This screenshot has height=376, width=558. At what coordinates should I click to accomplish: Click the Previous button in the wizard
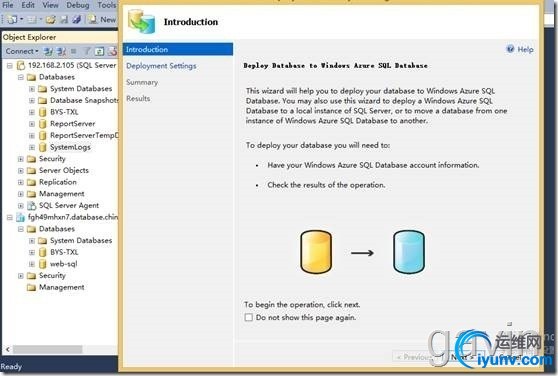(x=417, y=357)
